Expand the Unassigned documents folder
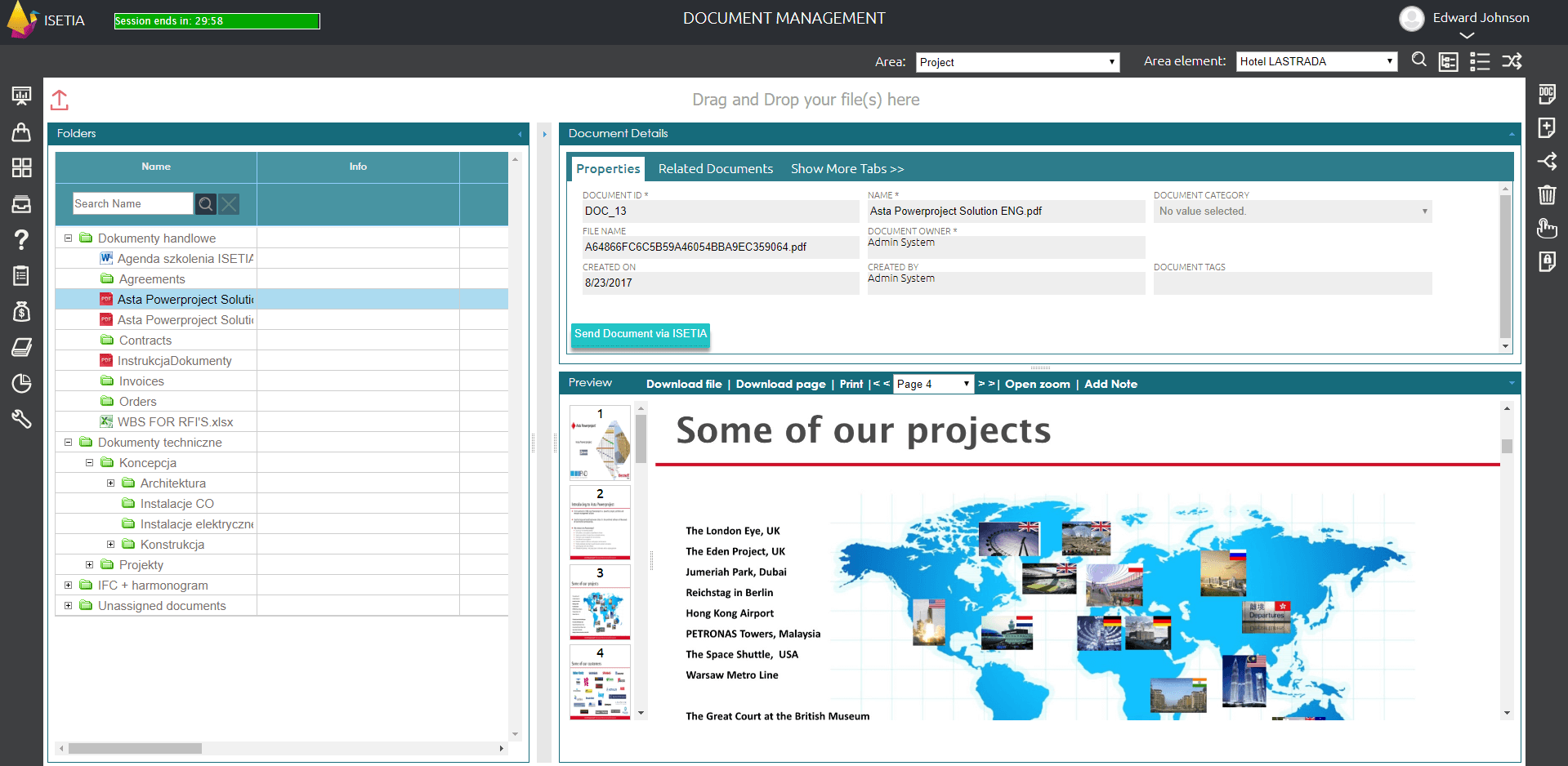 pyautogui.click(x=69, y=606)
